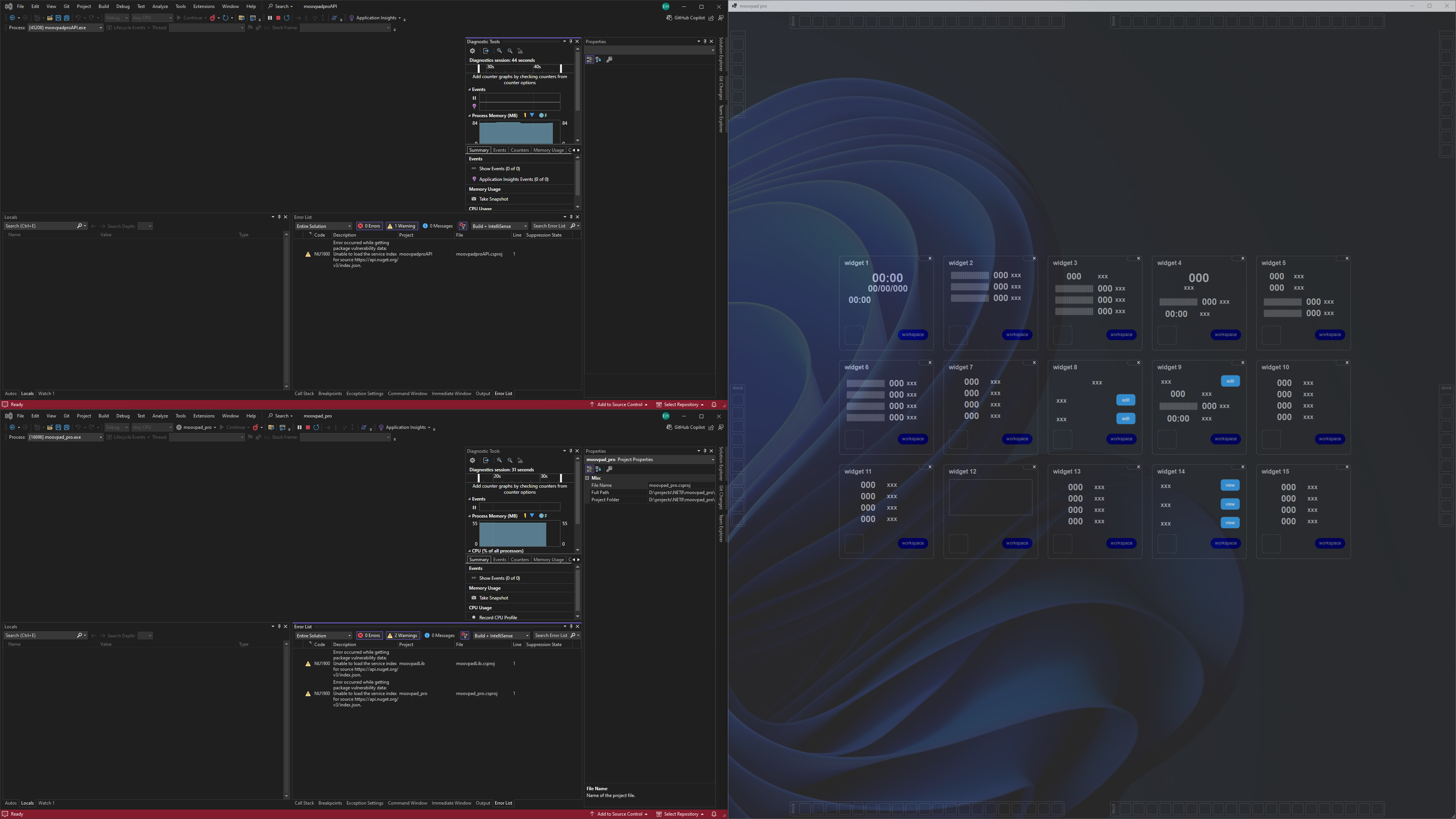Image resolution: width=1456 pixels, height=819 pixels.
Task: Collapse CPU (% of all processors) in moovpad_pro window
Action: point(469,551)
